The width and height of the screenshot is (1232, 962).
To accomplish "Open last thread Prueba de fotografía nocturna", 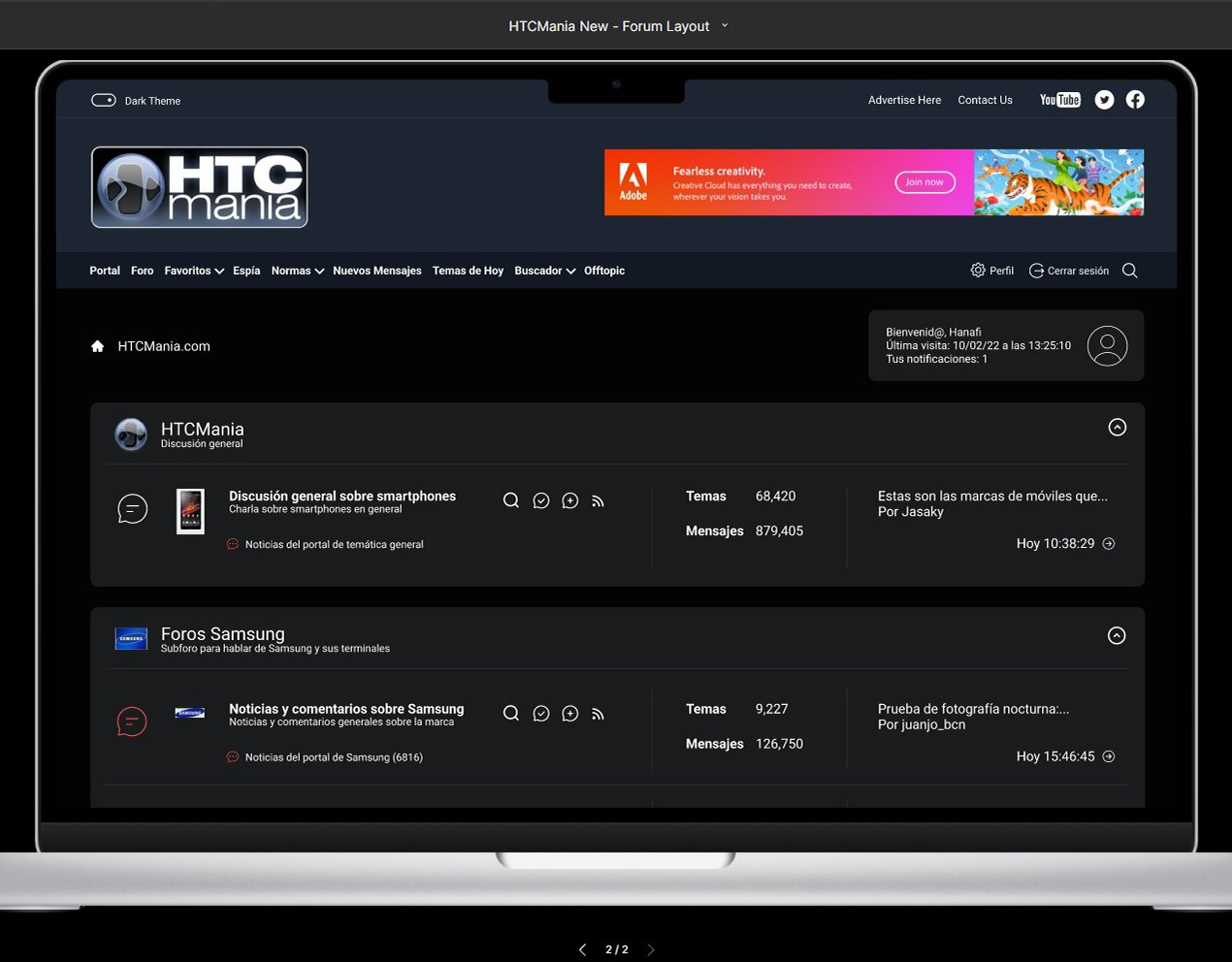I will (x=973, y=709).
